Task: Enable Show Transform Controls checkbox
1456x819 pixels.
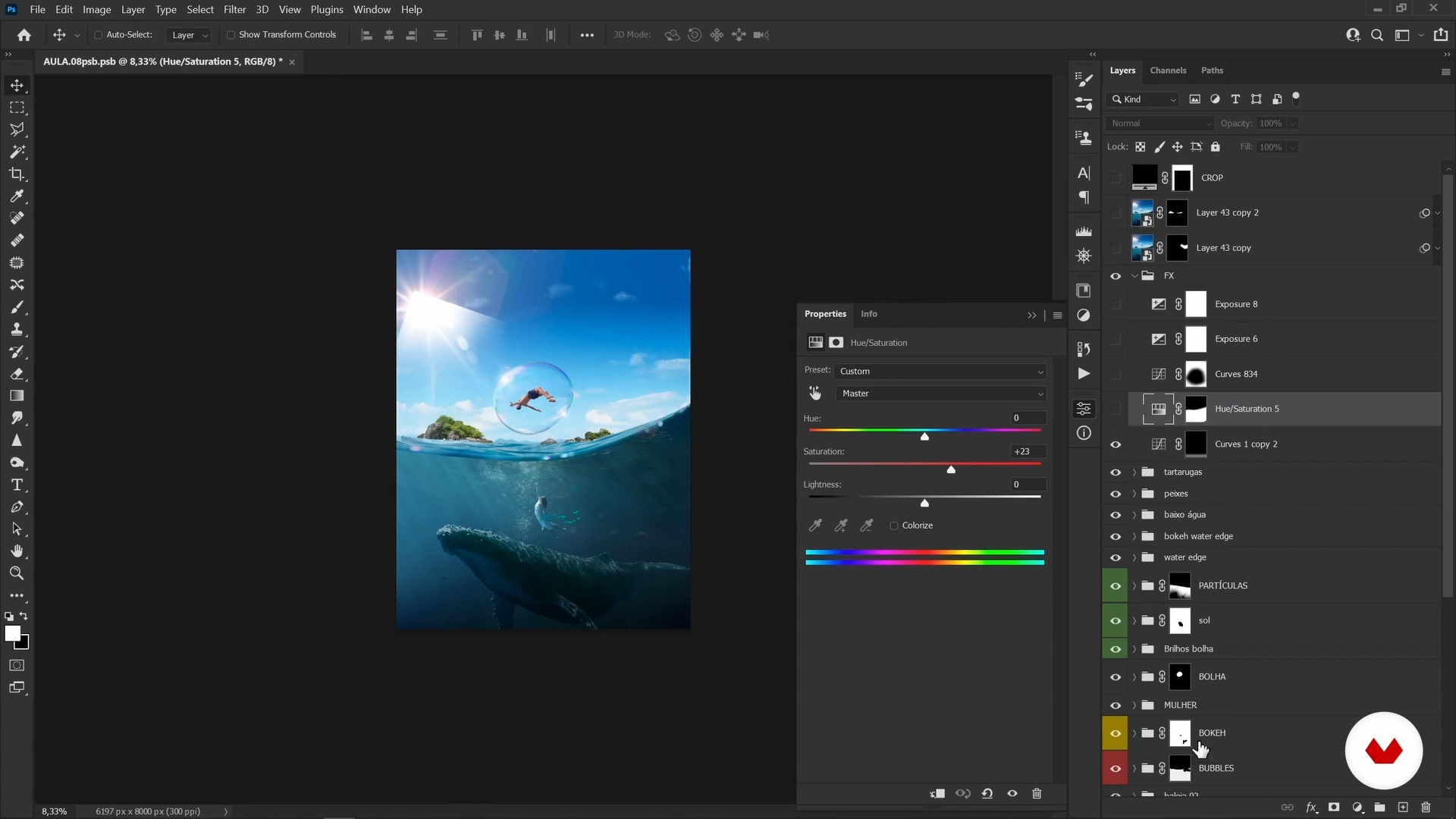Action: (x=231, y=35)
